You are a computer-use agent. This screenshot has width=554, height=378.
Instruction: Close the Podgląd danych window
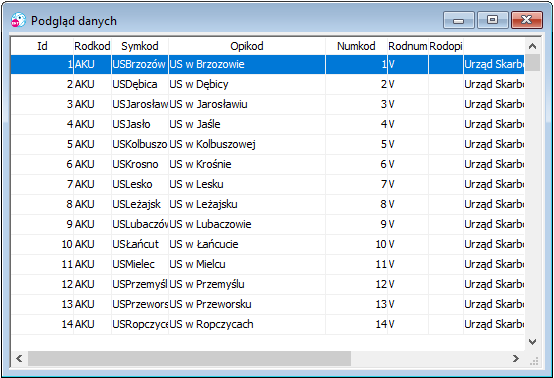[526, 20]
